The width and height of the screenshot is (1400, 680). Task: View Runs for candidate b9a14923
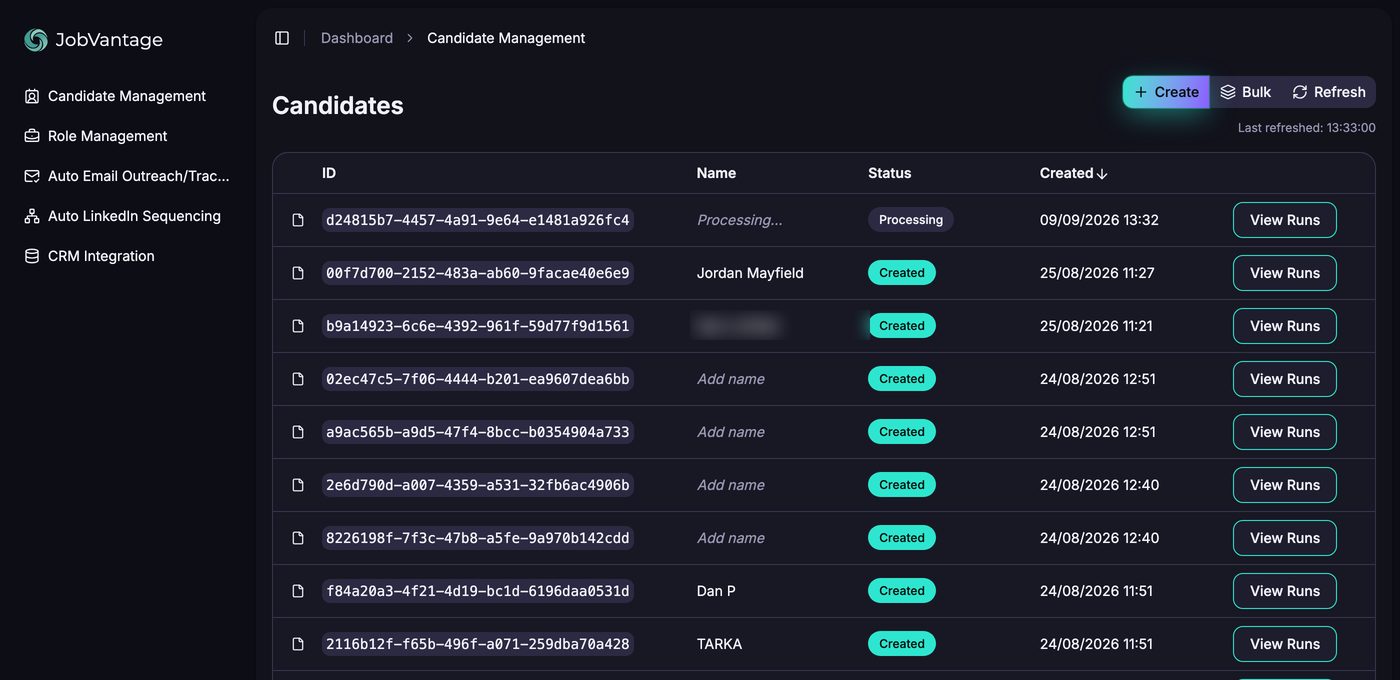coord(1285,326)
